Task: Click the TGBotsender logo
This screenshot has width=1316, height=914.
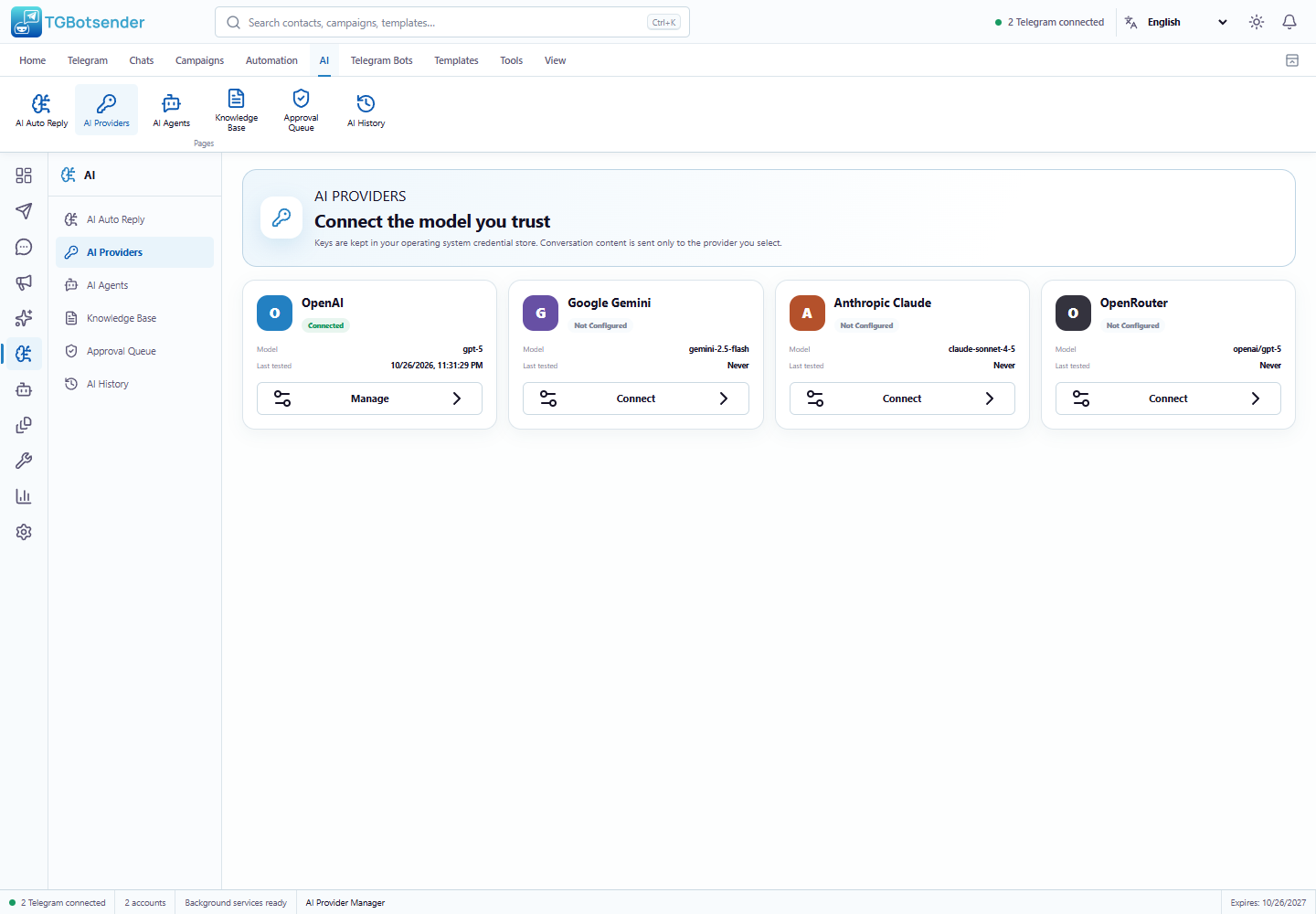Action: pos(79,22)
